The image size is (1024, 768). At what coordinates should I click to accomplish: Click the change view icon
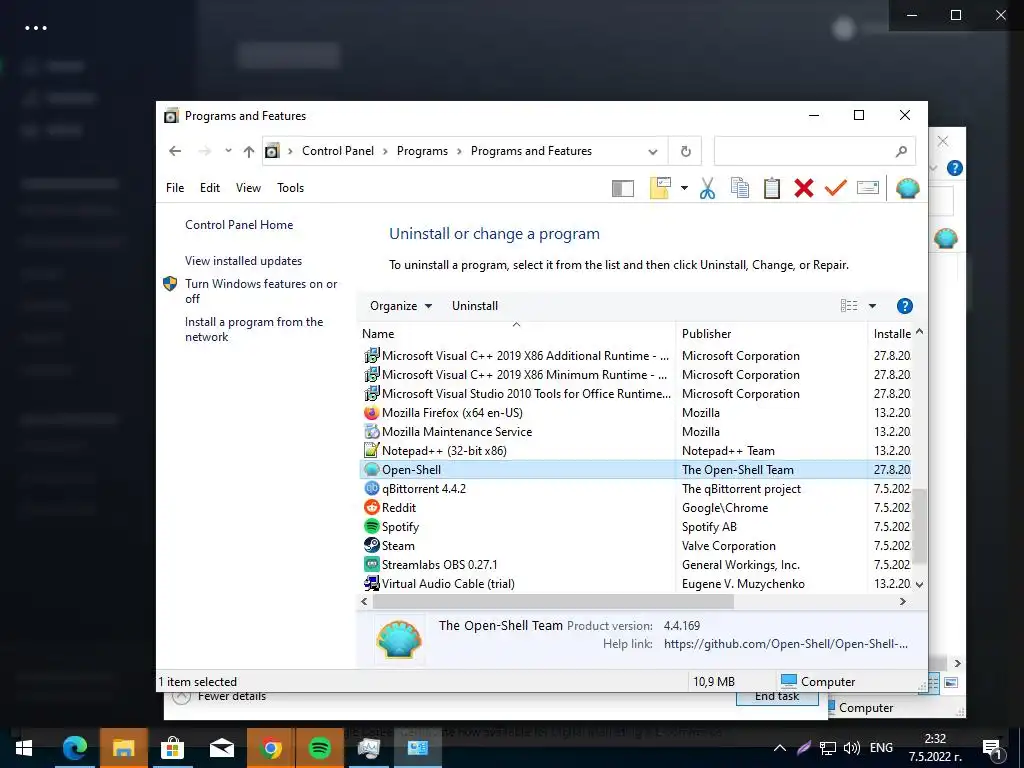(849, 306)
